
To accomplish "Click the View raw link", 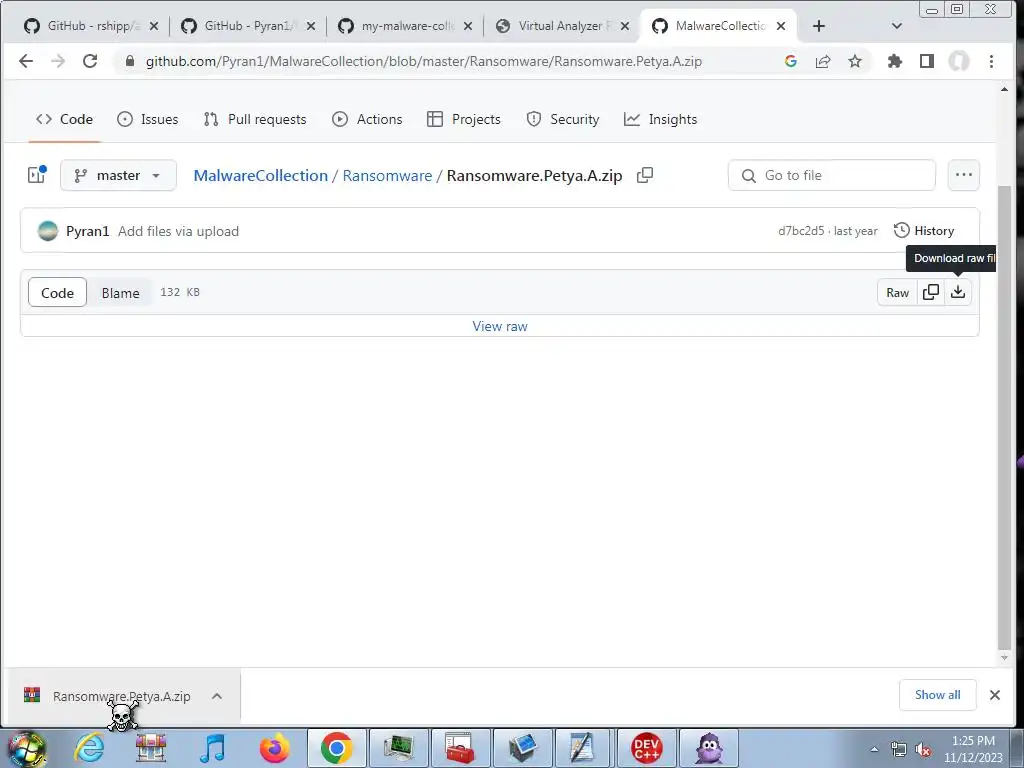I will [x=500, y=326].
